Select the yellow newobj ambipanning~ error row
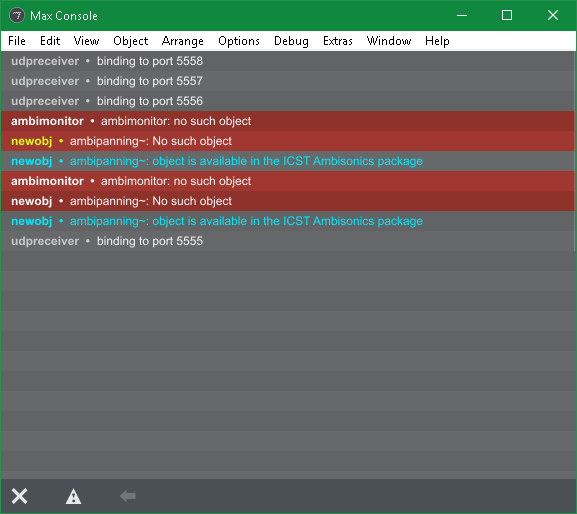 [x=287, y=141]
